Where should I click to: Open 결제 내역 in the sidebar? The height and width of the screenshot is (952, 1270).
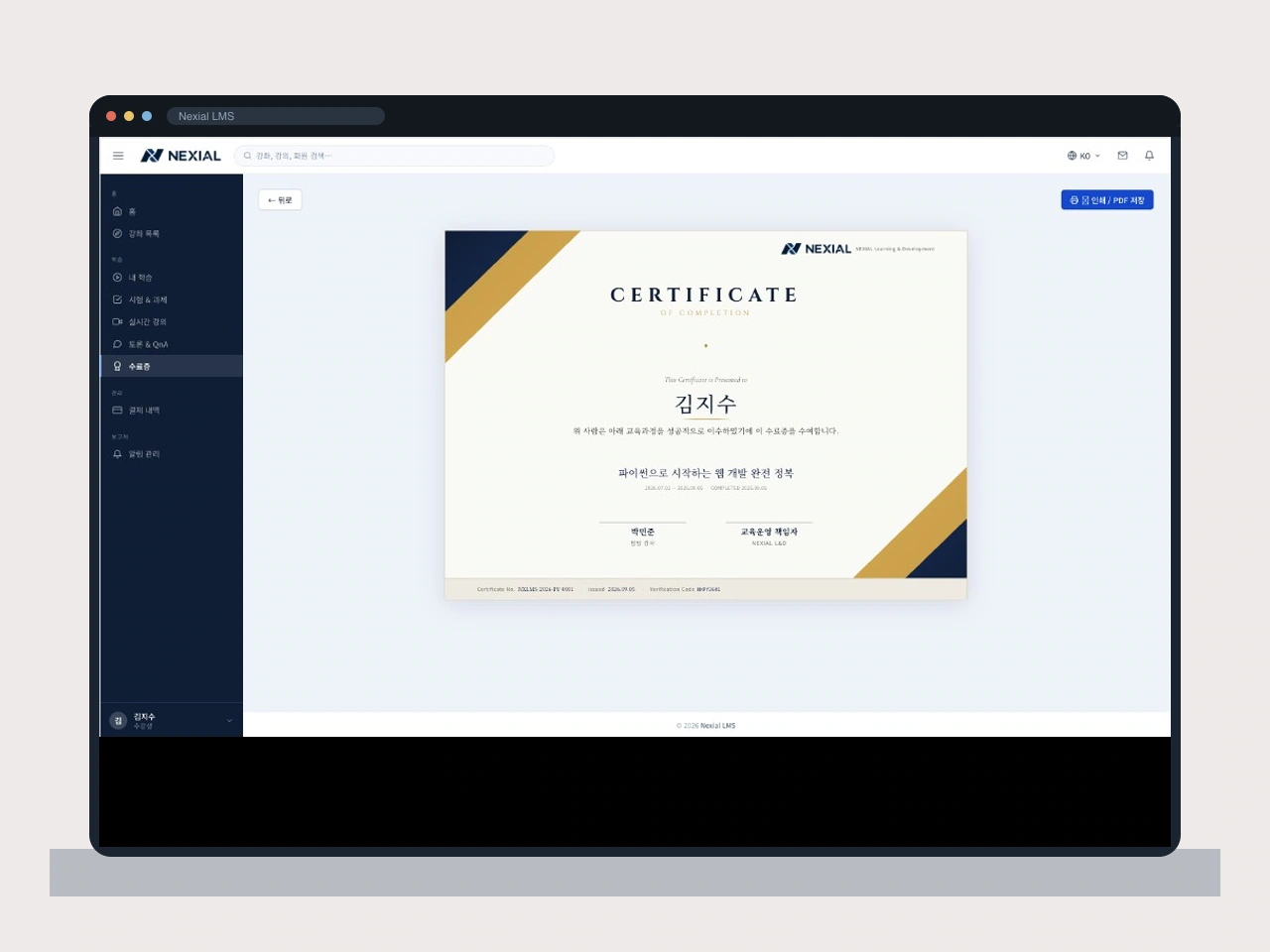click(172, 410)
